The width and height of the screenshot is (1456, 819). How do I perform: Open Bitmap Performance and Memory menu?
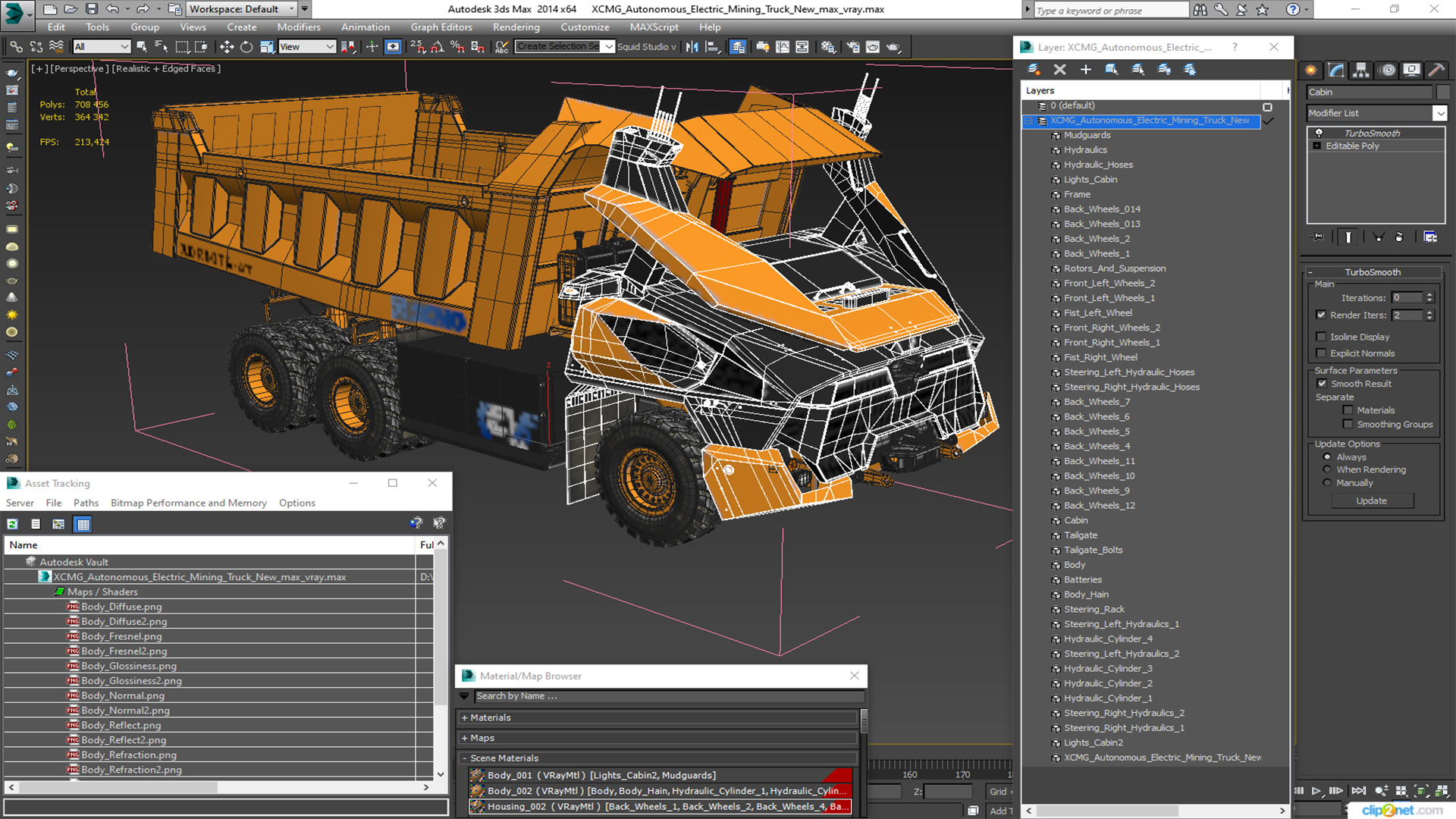pyautogui.click(x=189, y=503)
